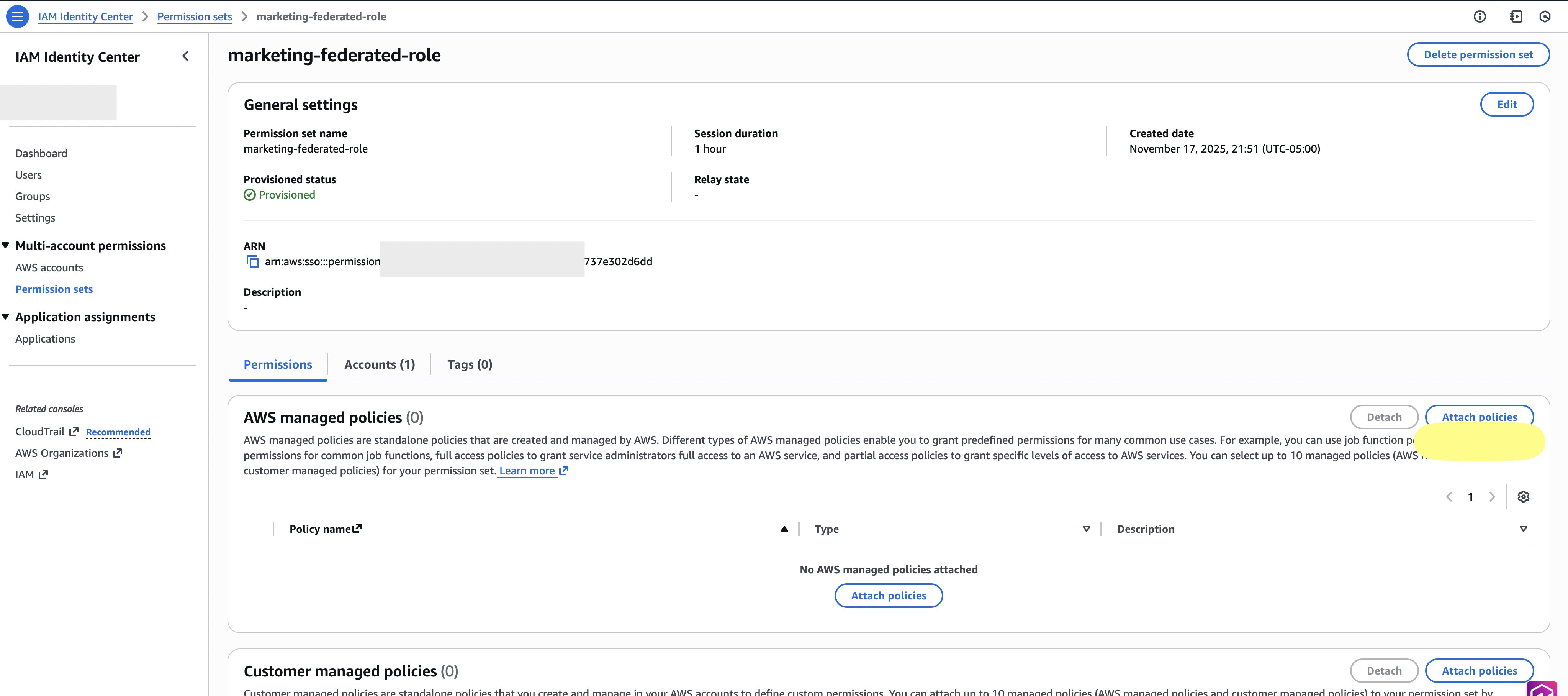Image resolution: width=1568 pixels, height=696 pixels.
Task: Collapse the IAM Identity Center sidebar
Action: tap(185, 56)
